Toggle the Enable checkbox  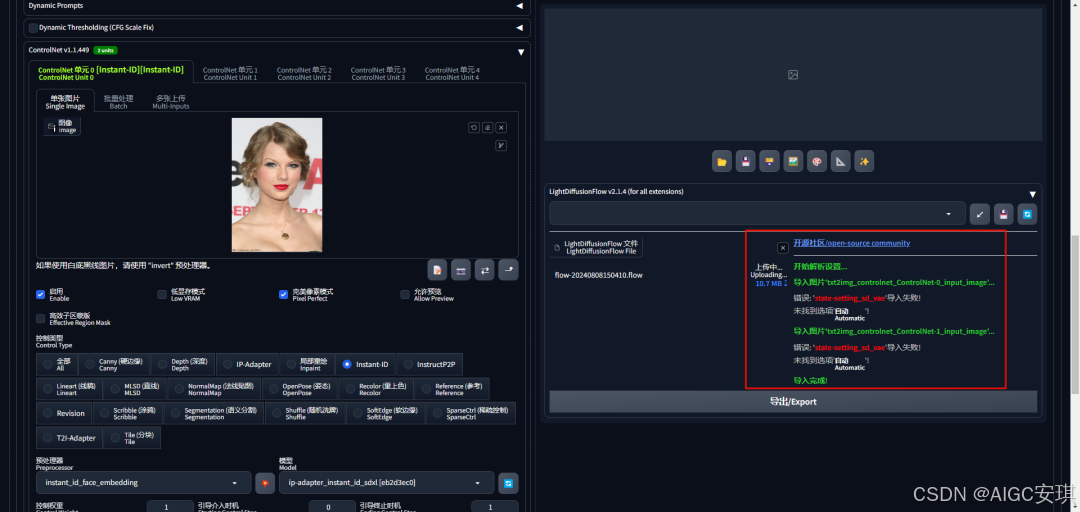pyautogui.click(x=41, y=294)
